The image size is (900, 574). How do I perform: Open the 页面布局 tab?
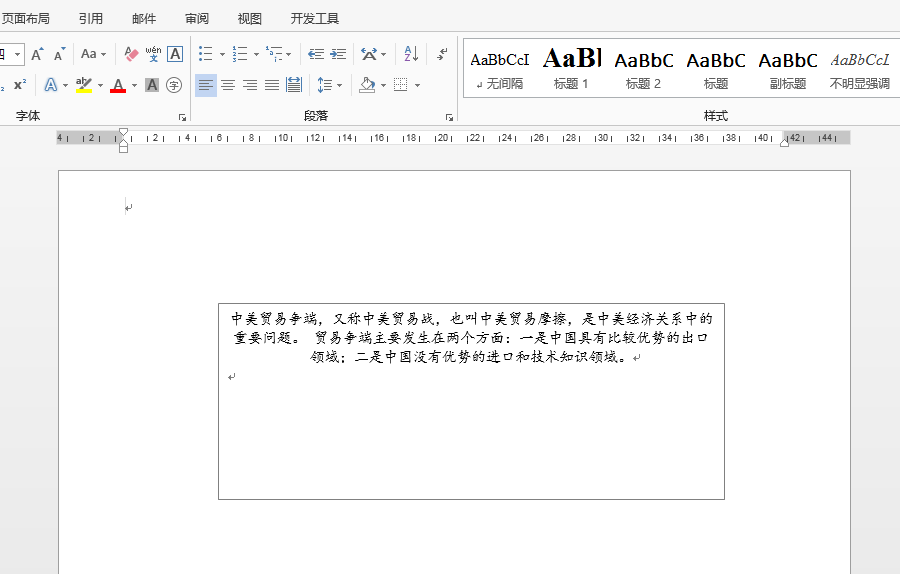[25, 19]
